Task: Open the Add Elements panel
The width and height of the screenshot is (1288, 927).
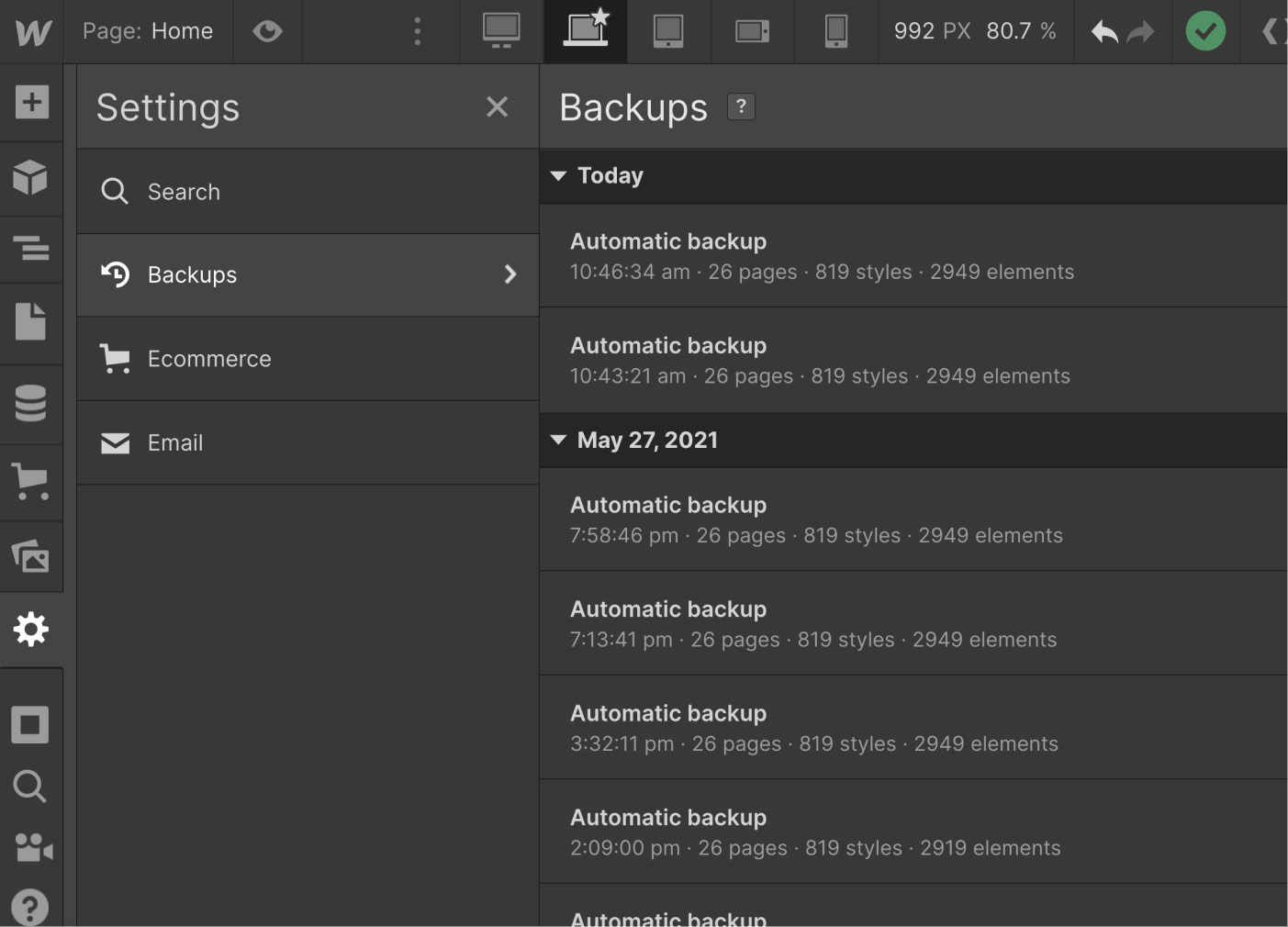Action: coord(32,103)
